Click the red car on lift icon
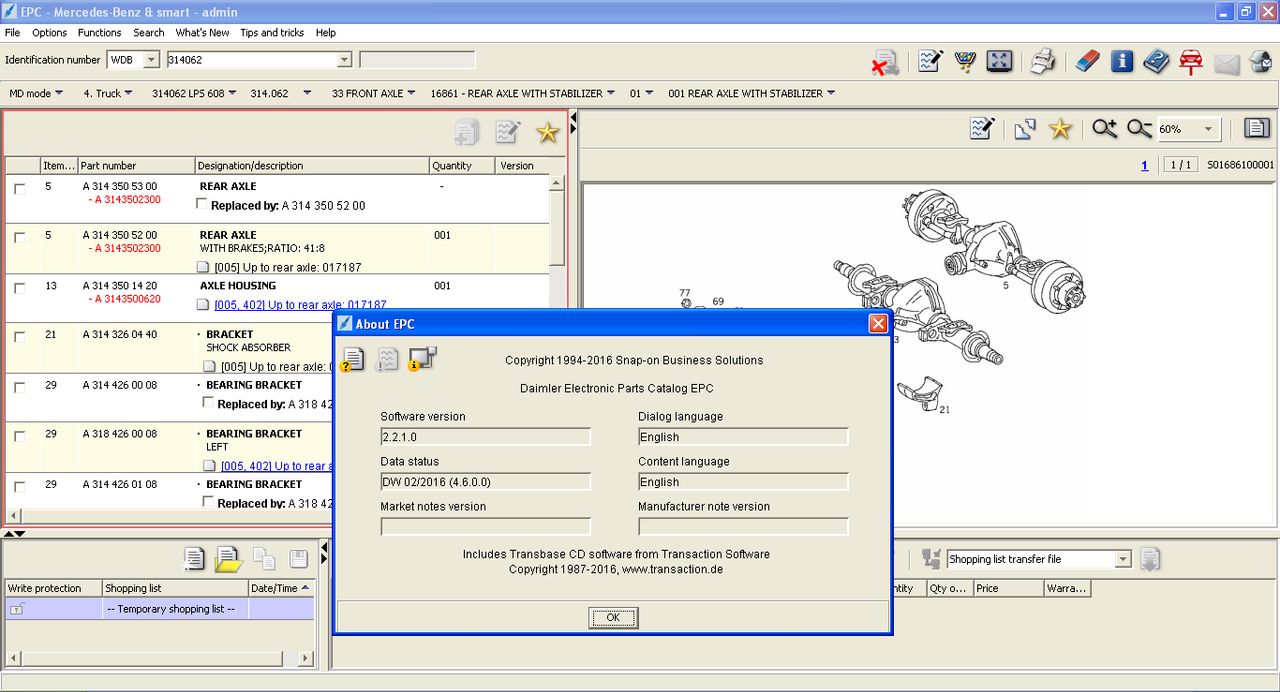 click(x=1190, y=62)
